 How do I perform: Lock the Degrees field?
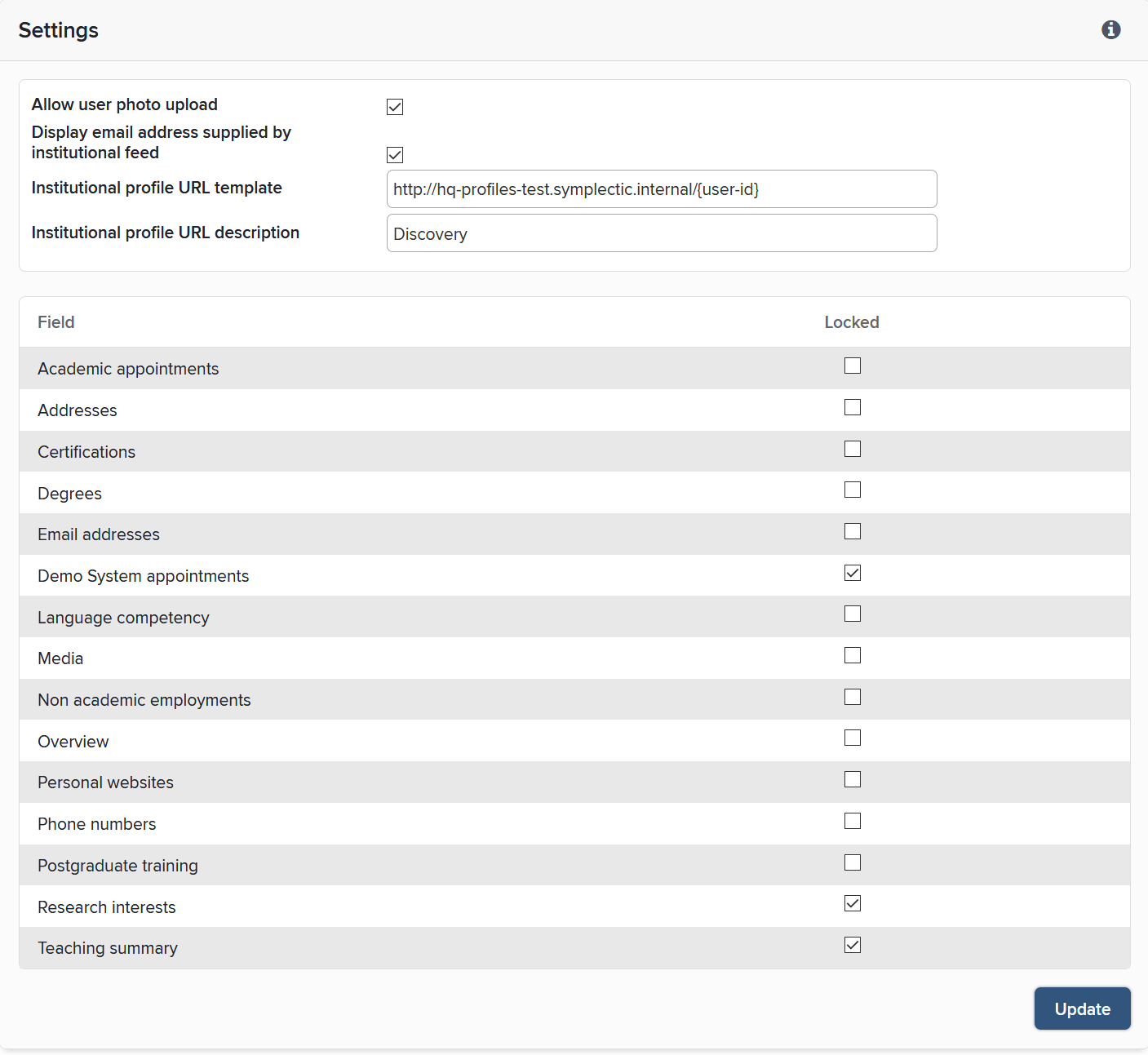point(853,490)
